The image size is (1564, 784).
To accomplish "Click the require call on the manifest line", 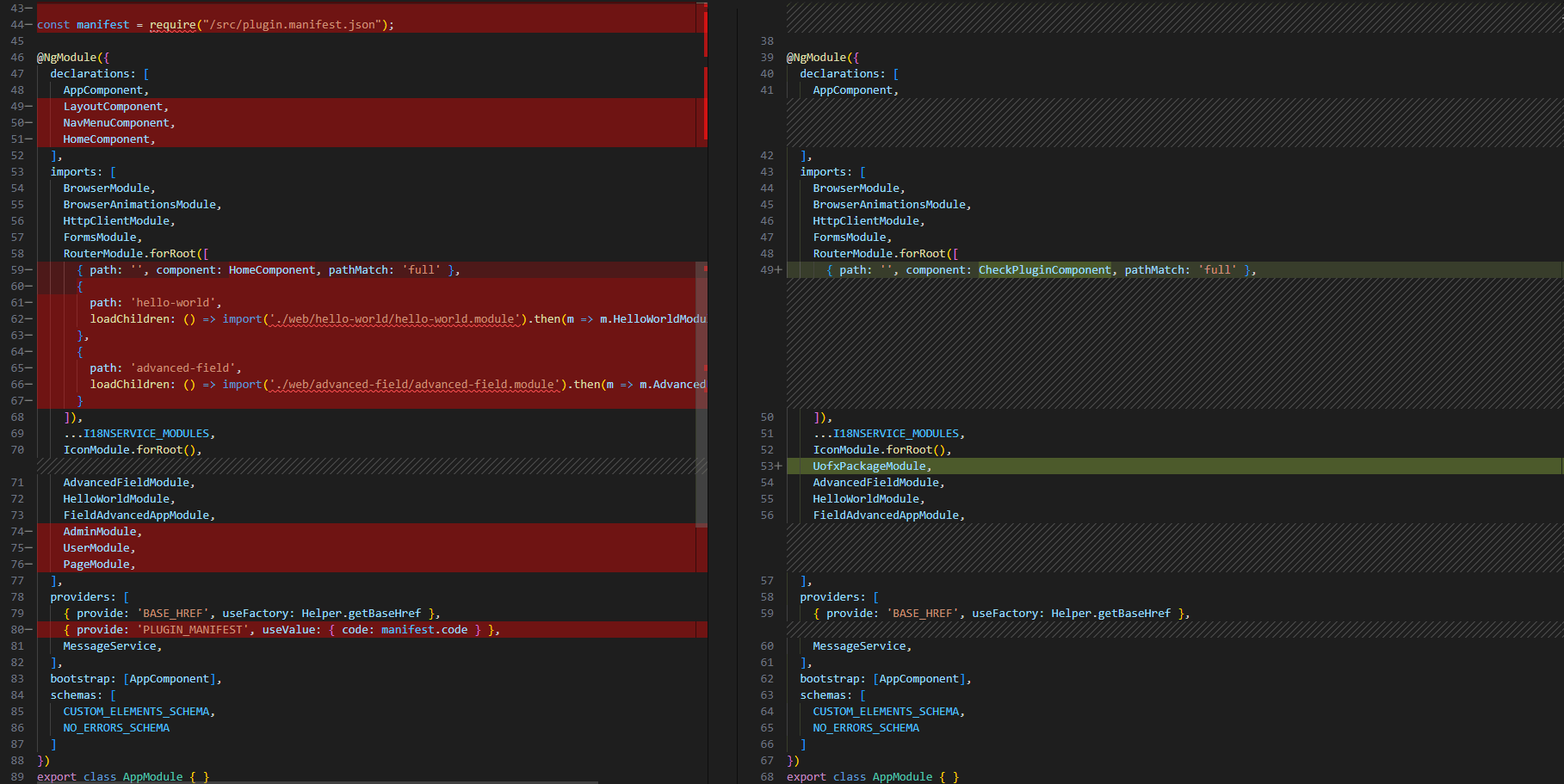I will click(173, 25).
